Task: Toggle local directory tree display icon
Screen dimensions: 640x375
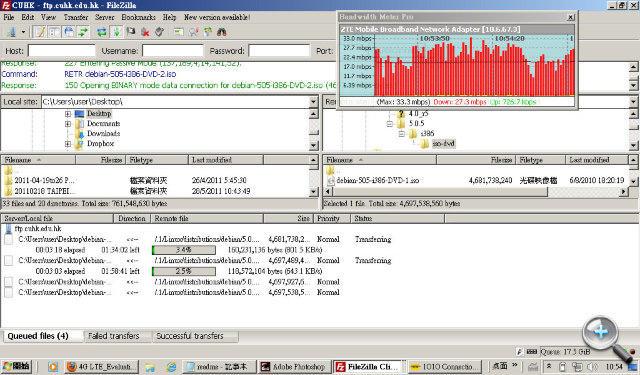Action: click(54, 32)
